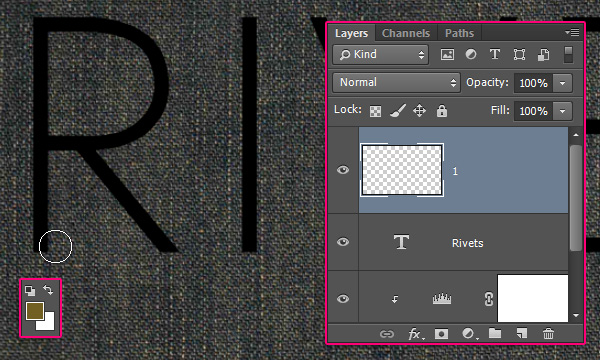Reset default foreground and background colors
The width and height of the screenshot is (600, 360).
30,291
